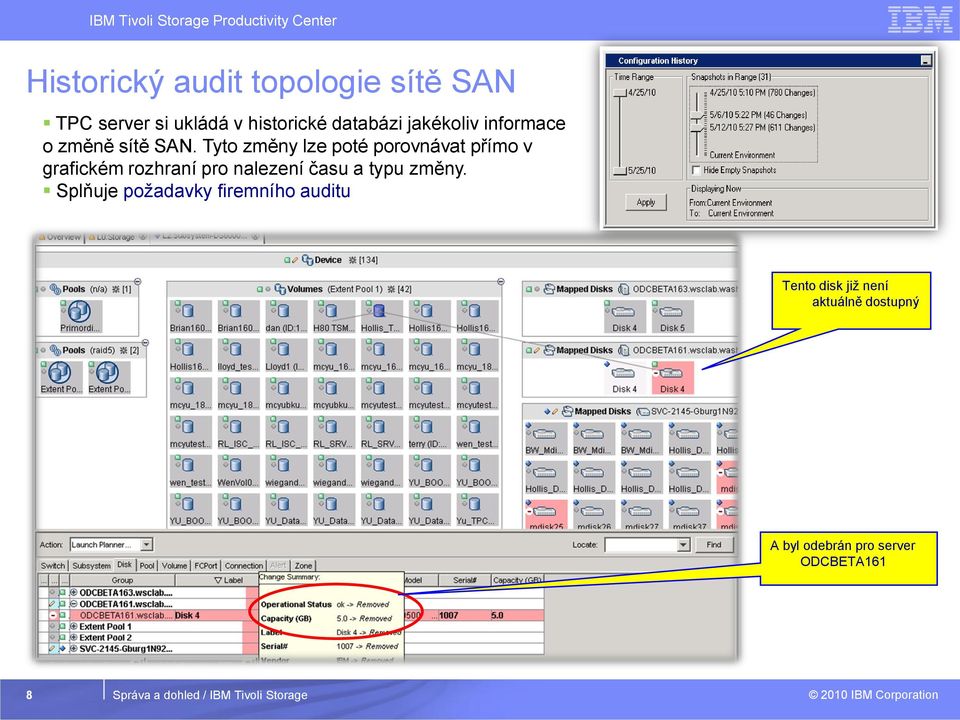Image resolution: width=960 pixels, height=720 pixels.
Task: Click the Volumes (Extent Pool 1) group icon
Action: coord(280,289)
